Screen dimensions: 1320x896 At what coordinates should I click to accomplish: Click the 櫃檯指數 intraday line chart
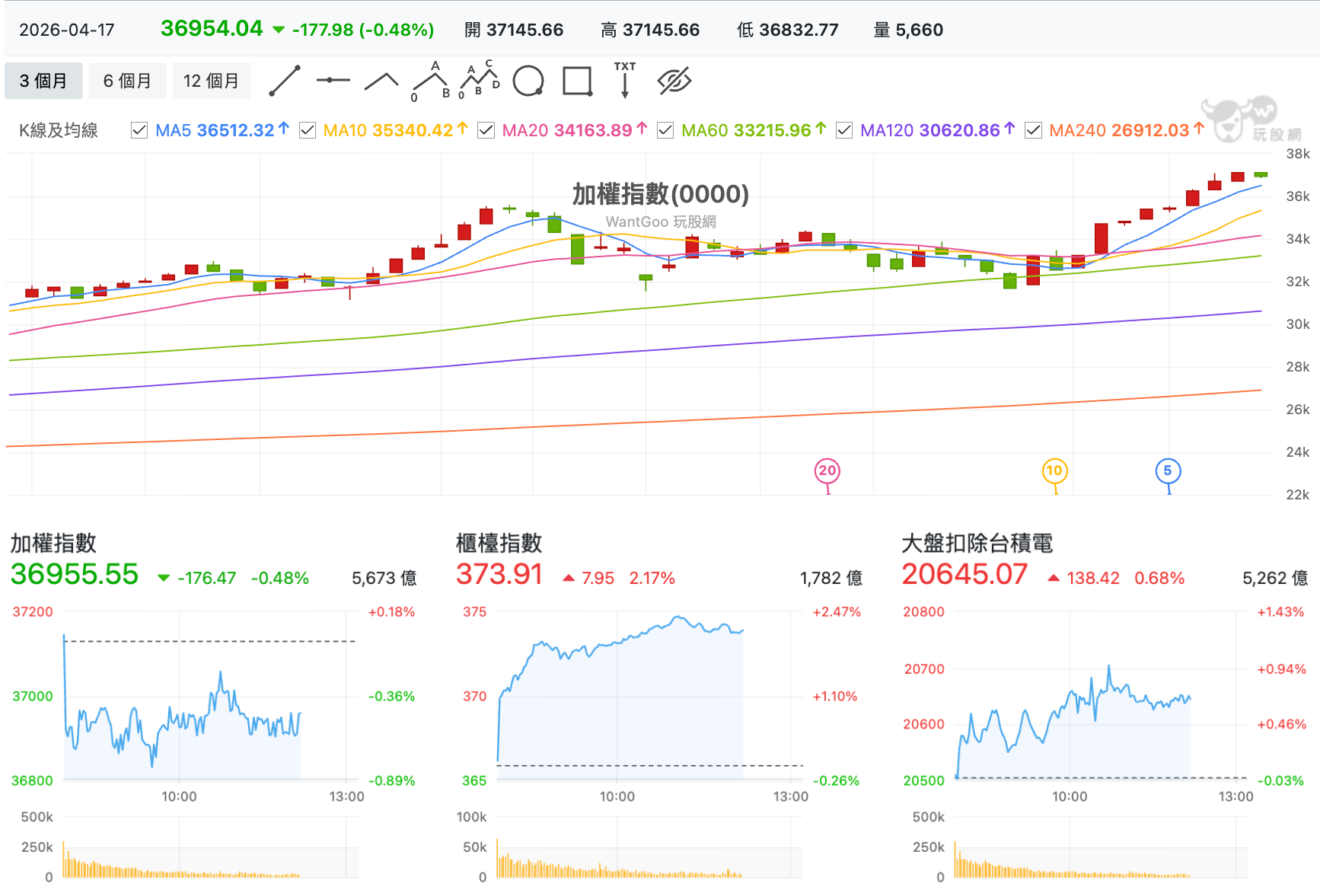[650, 696]
